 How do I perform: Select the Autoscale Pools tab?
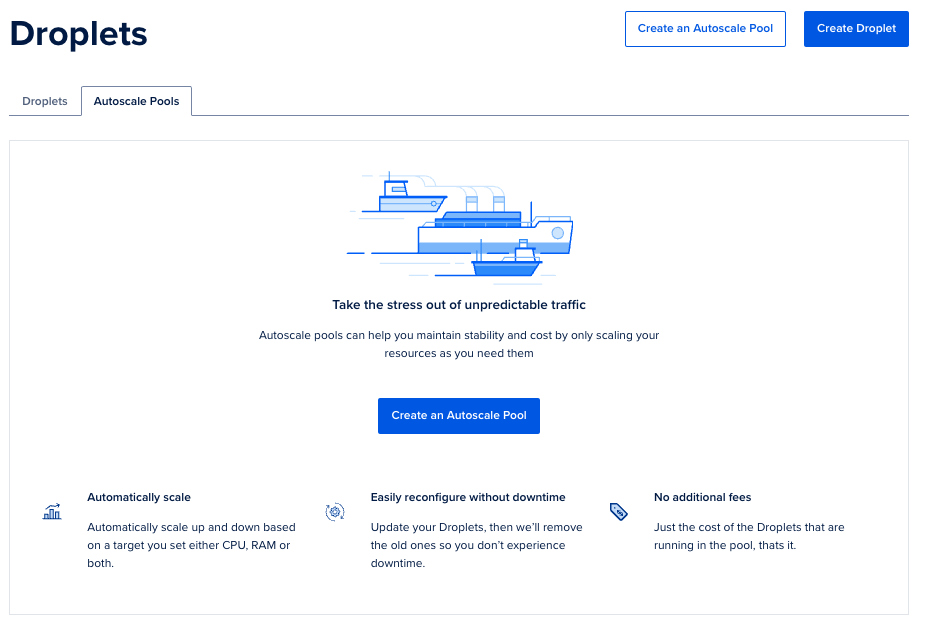tap(136, 101)
